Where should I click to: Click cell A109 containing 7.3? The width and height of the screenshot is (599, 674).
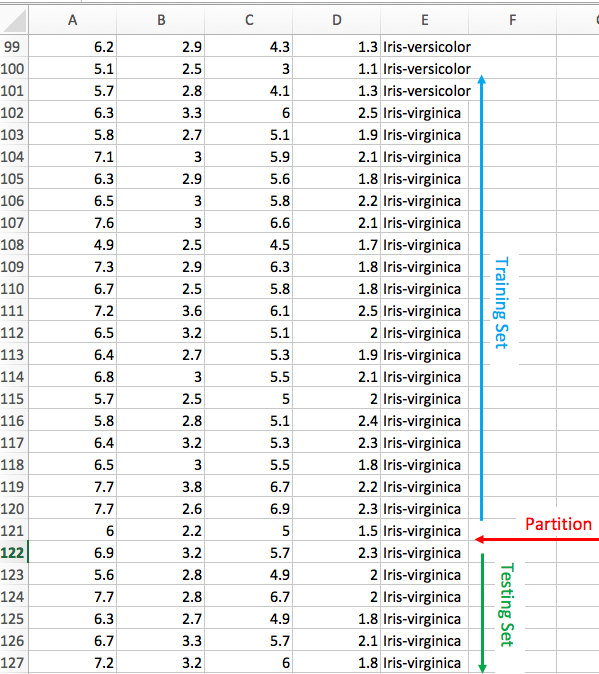73,267
